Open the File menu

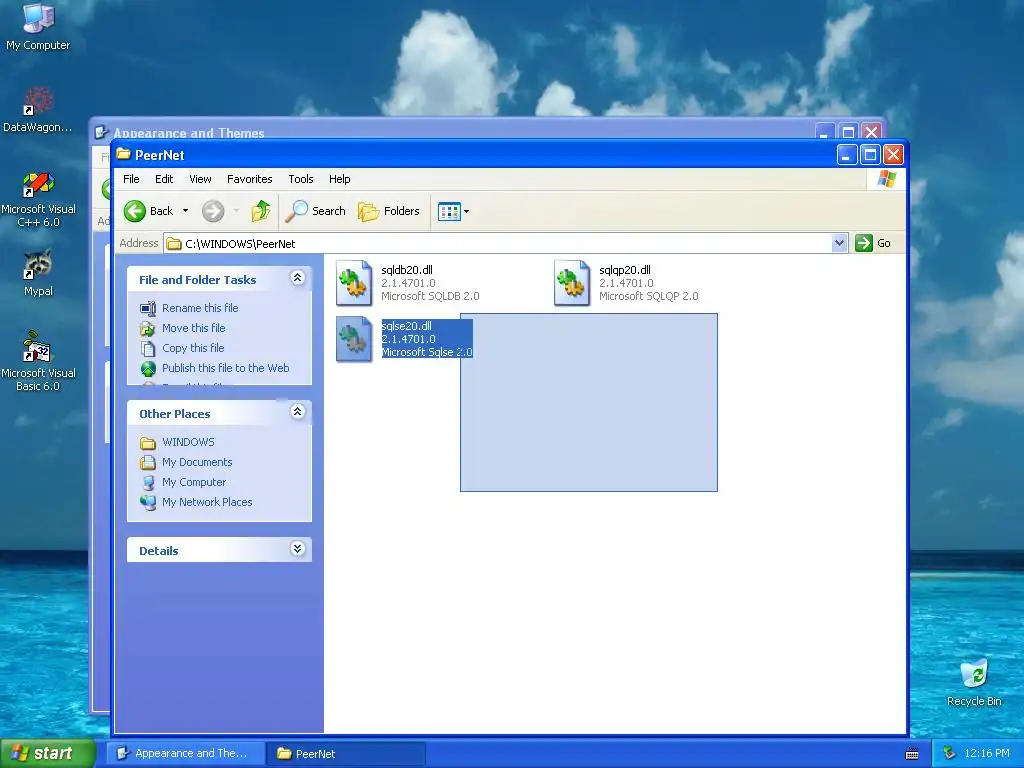(x=131, y=179)
